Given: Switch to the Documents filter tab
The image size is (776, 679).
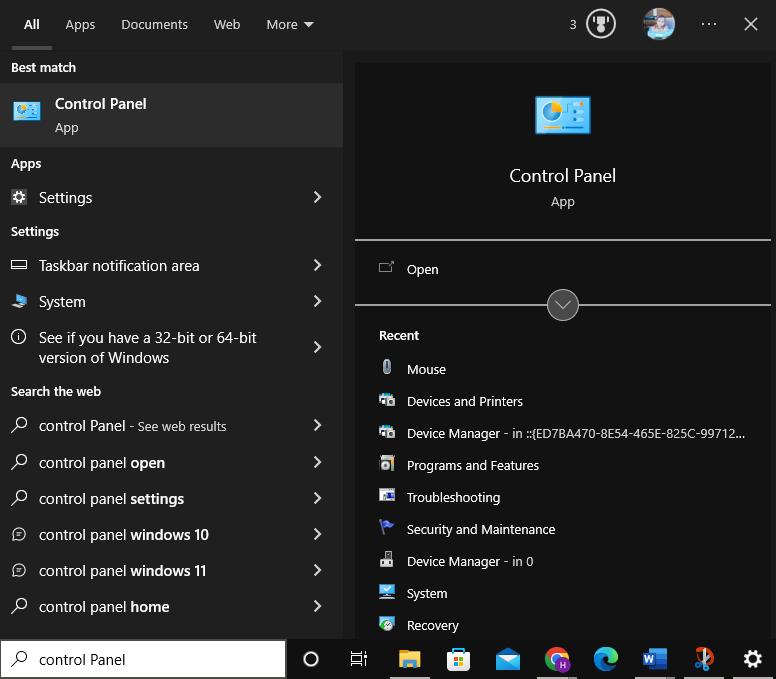Looking at the screenshot, I should click(154, 24).
